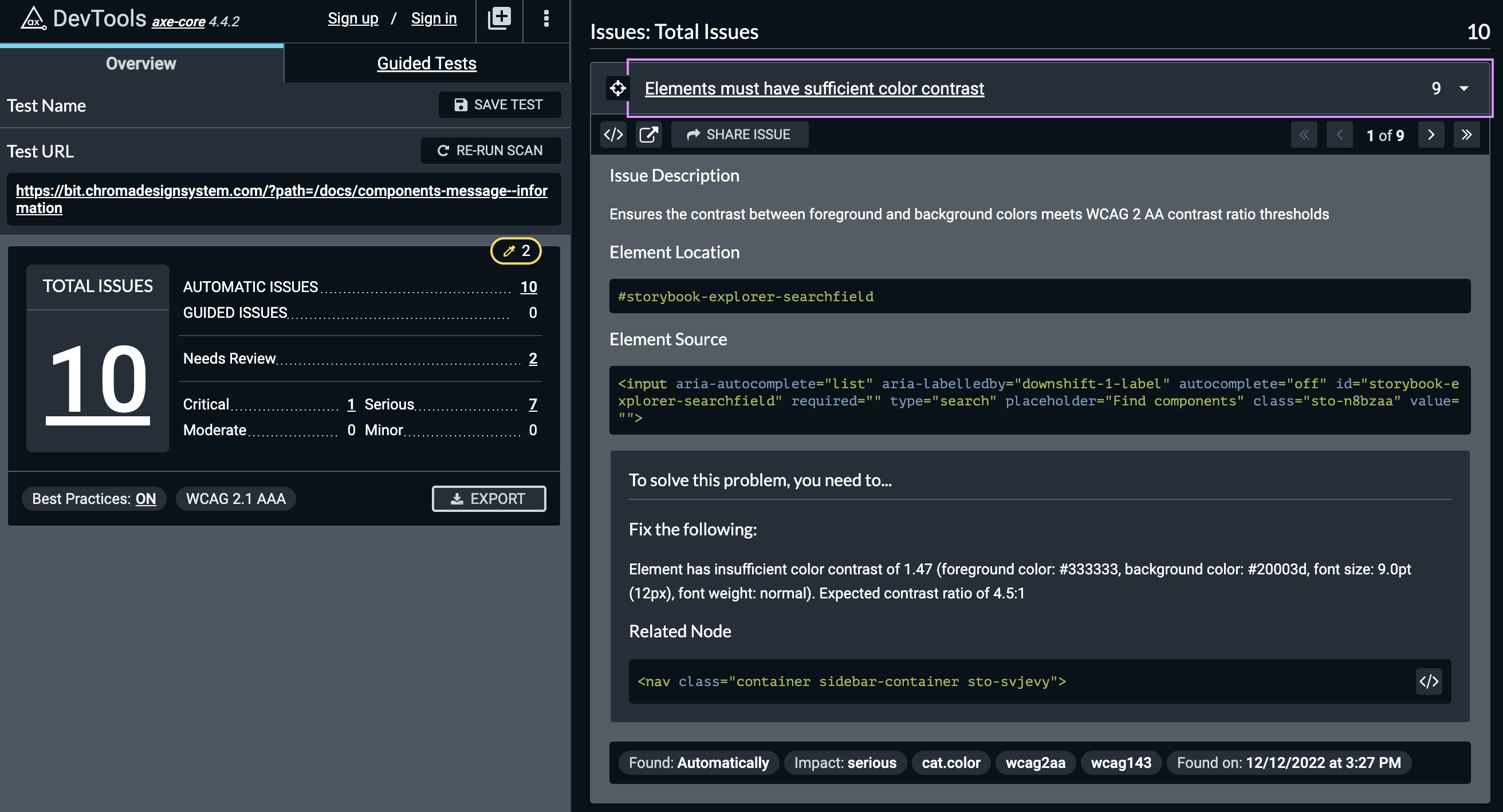The image size is (1503, 812).
Task: Switch to the Guided Tests tab
Action: pyautogui.click(x=427, y=63)
